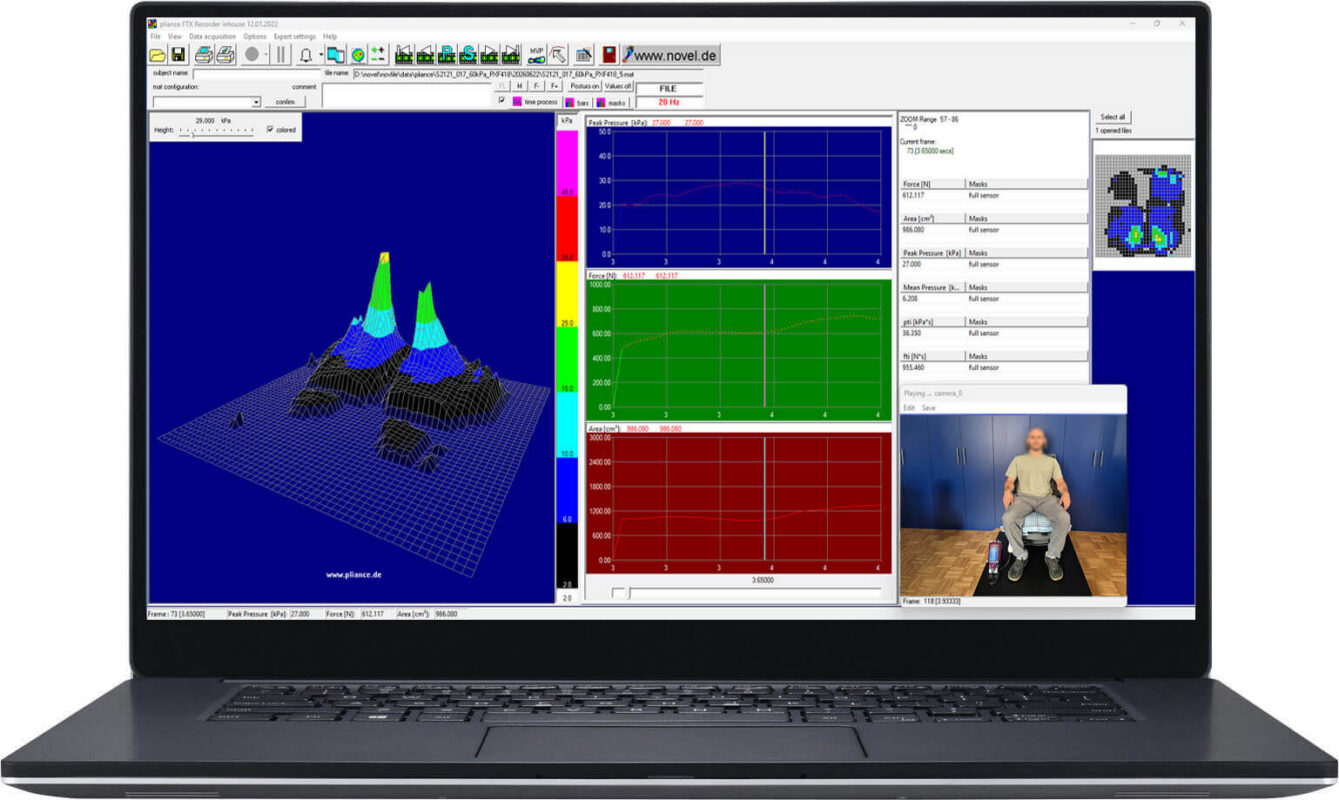1339x800 pixels.
Task: Select the masks view button
Action: click(x=612, y=102)
